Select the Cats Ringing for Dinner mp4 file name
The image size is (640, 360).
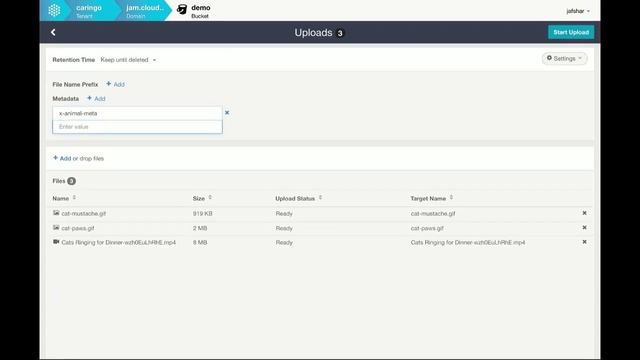[x=118, y=242]
